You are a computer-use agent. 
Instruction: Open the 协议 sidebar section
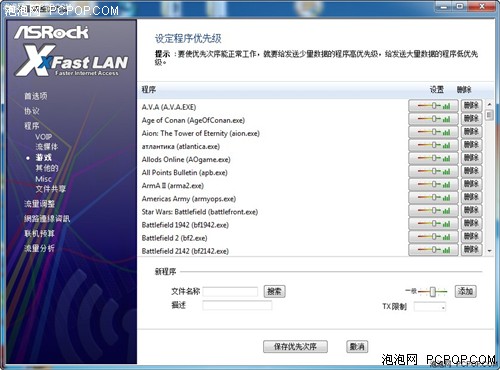point(32,111)
